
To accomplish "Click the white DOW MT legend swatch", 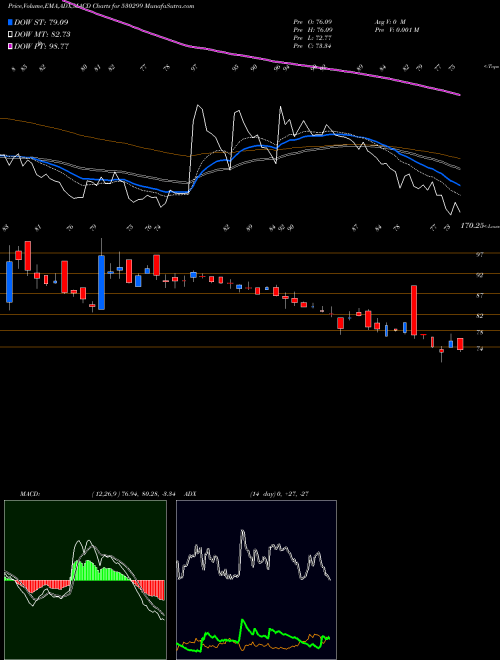I will [11, 35].
